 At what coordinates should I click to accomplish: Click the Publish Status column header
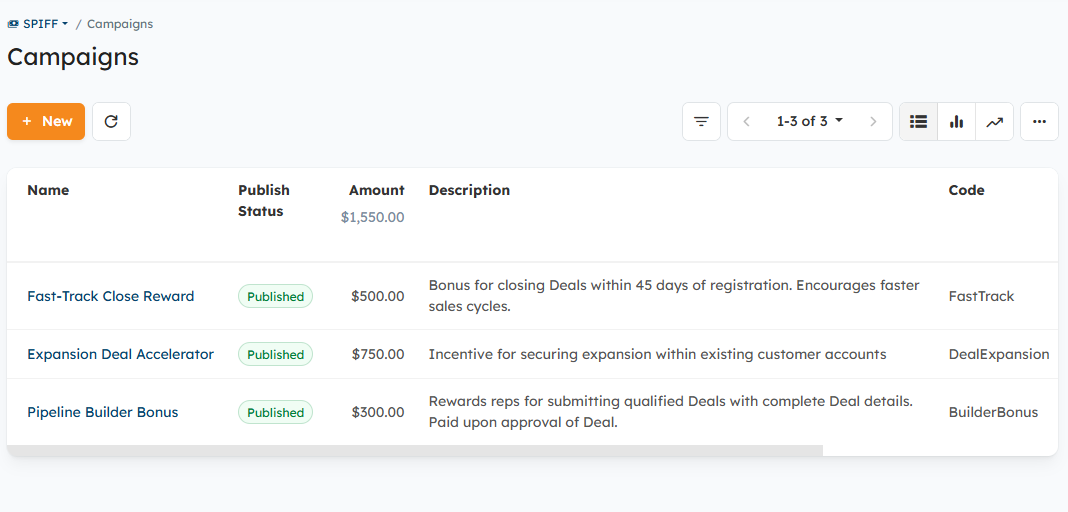point(263,200)
